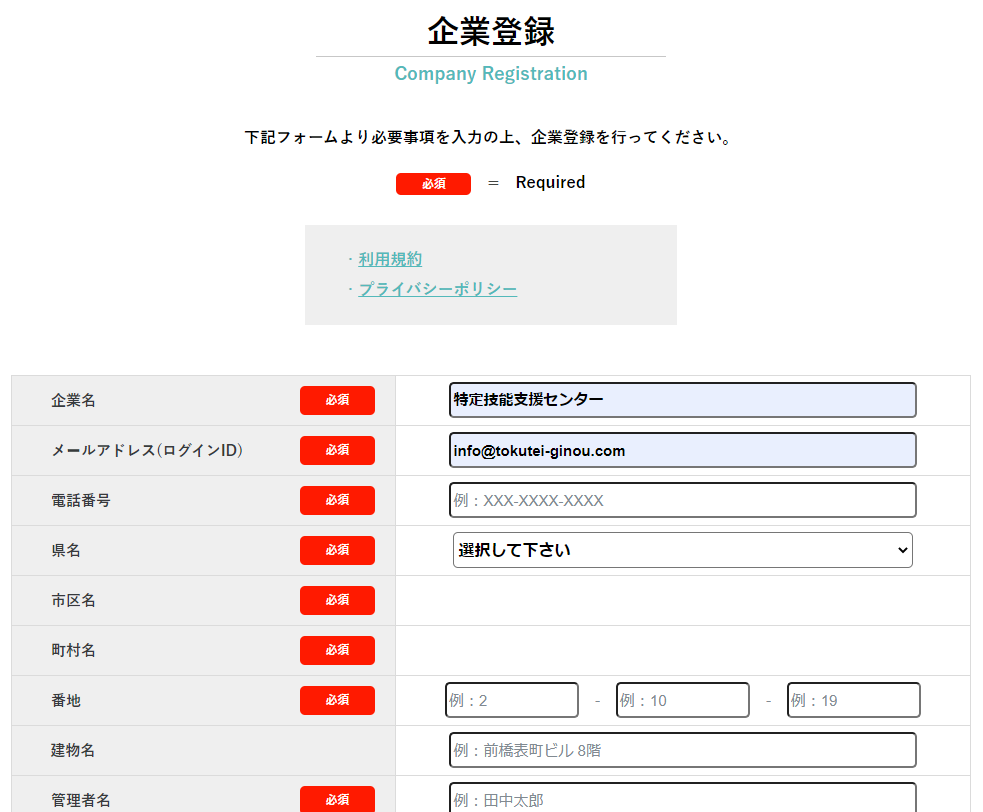Click the 必須 legend badge above the links
The width and height of the screenshot is (983, 812).
point(433,184)
